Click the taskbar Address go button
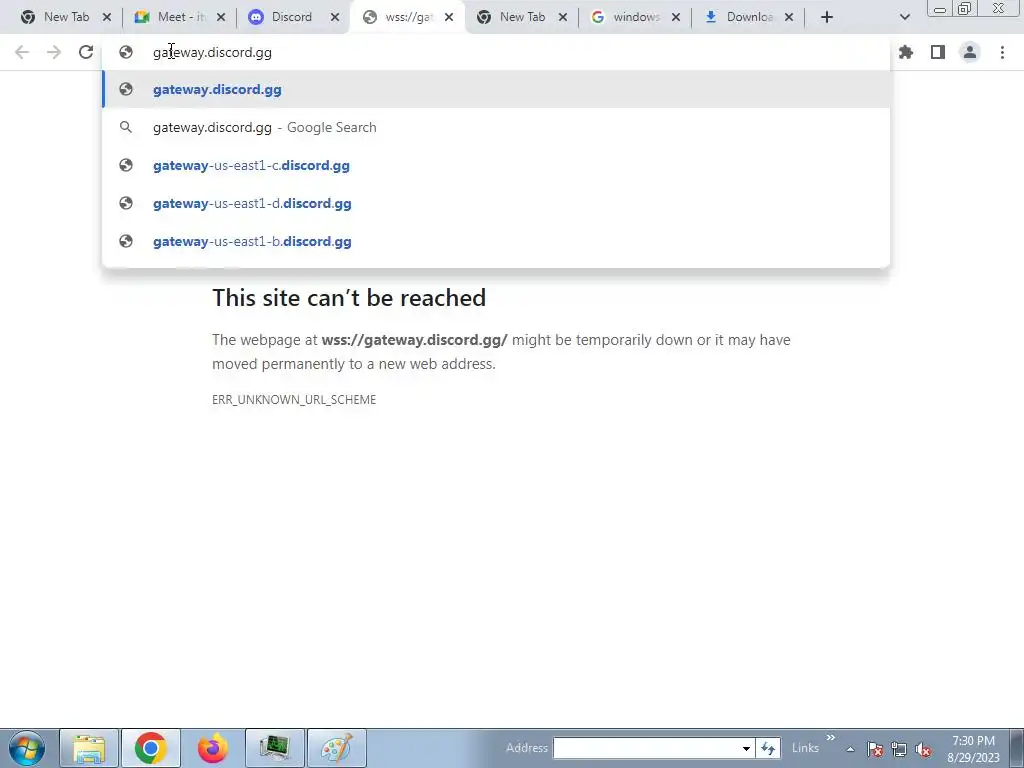This screenshot has width=1024, height=768. pos(768,748)
